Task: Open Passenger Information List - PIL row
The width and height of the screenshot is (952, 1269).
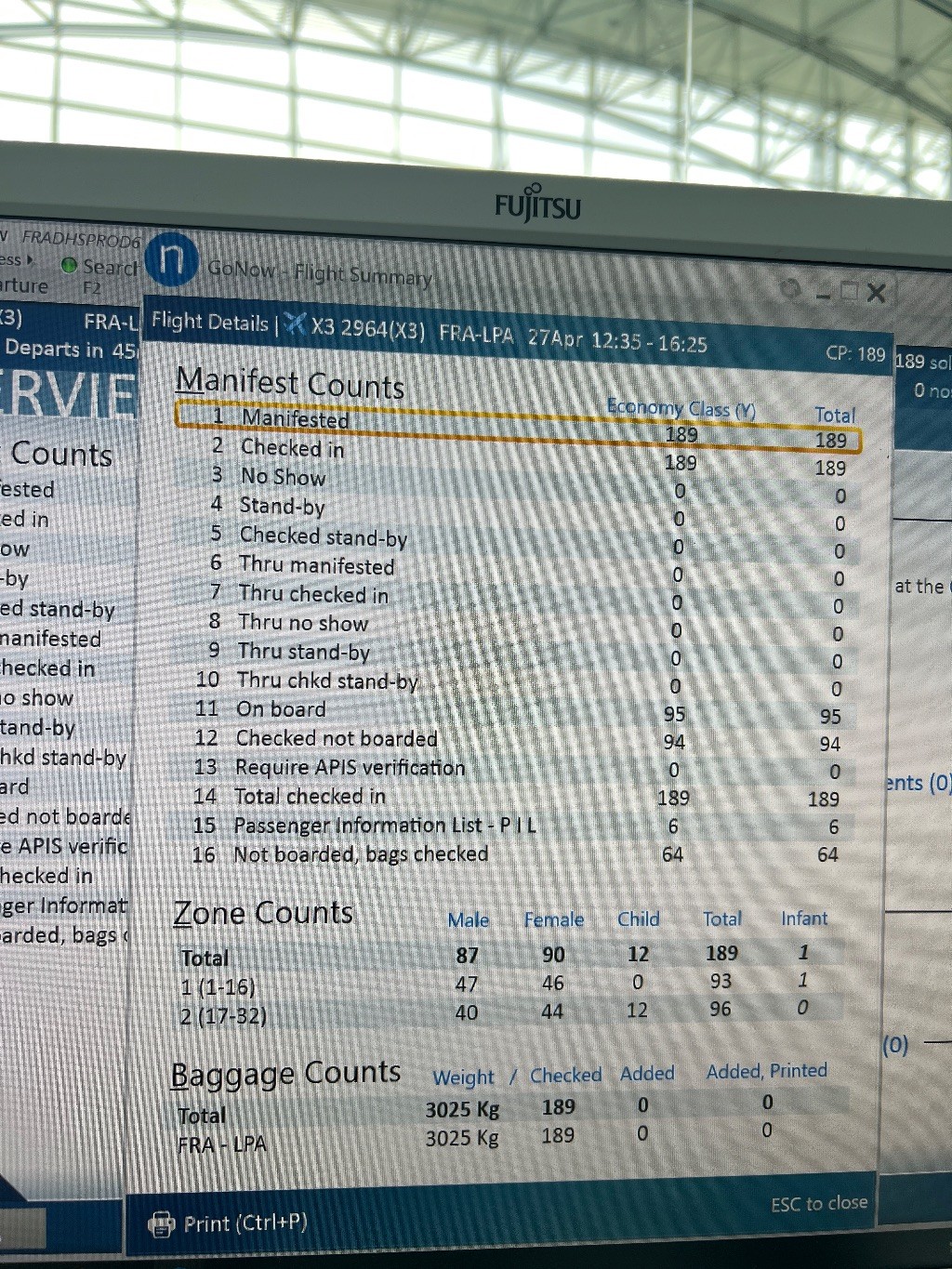Action: click(384, 826)
